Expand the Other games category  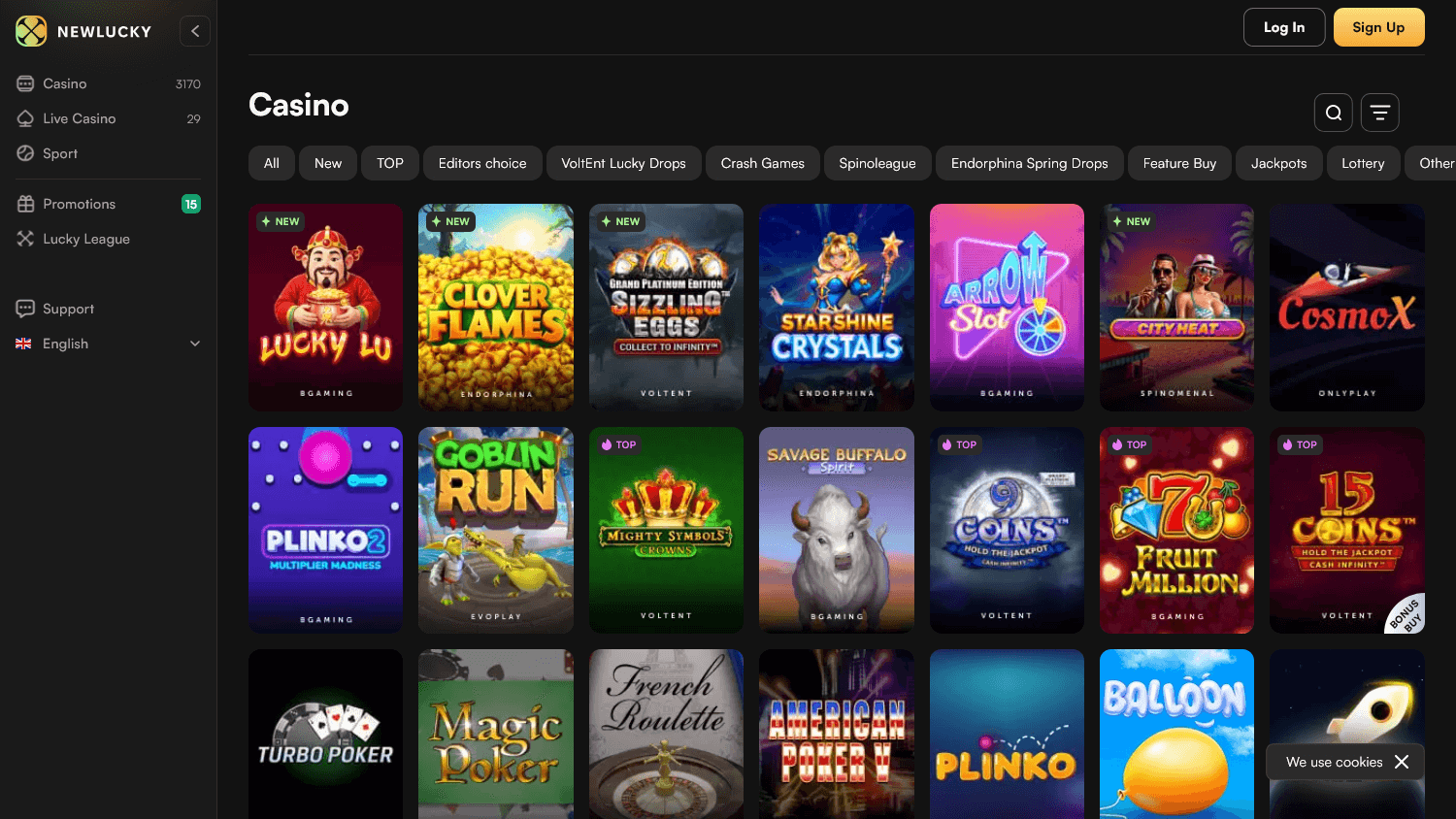coord(1435,163)
